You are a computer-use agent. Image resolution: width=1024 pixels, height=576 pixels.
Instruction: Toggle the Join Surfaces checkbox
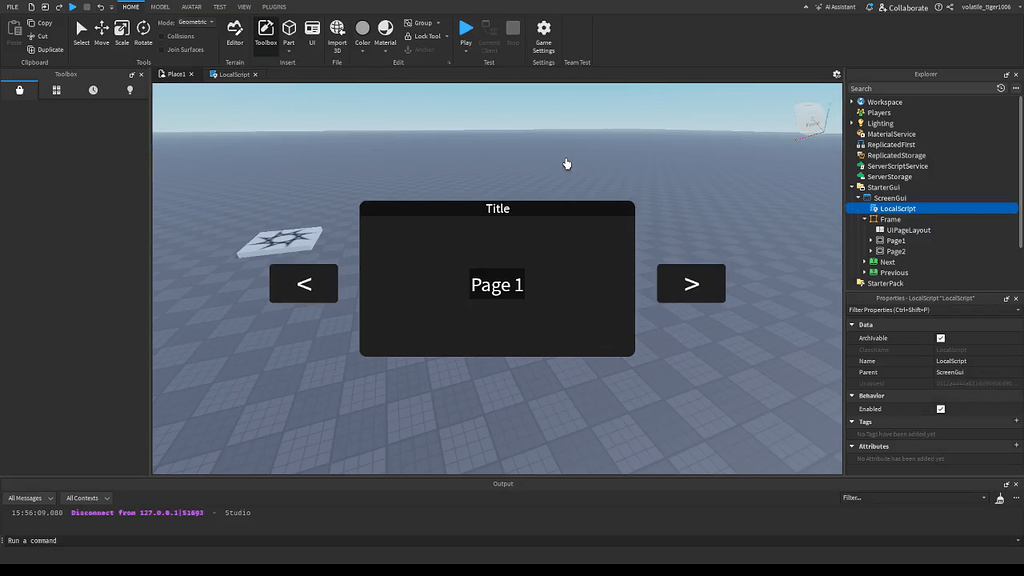[x=161, y=50]
